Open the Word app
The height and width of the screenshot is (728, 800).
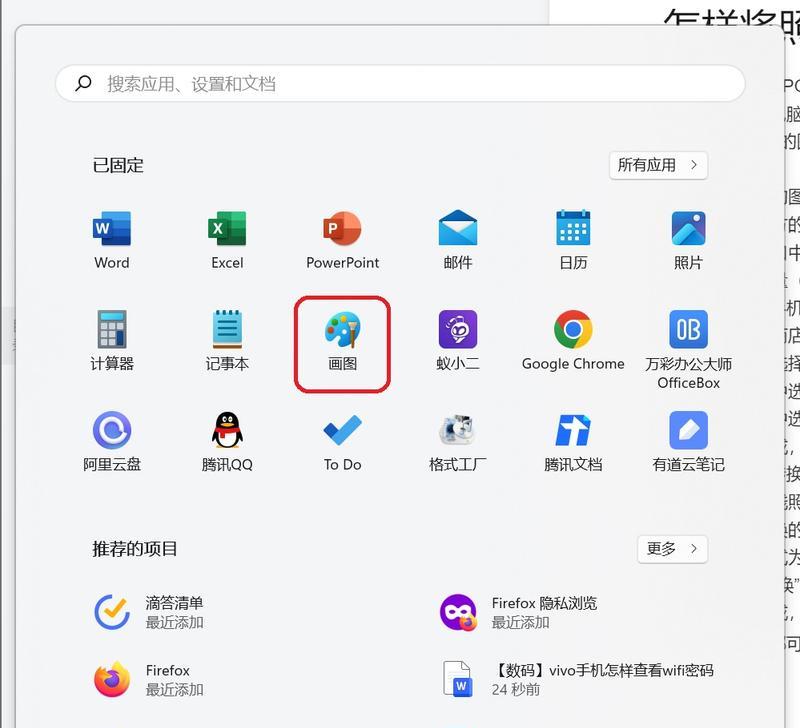[112, 240]
